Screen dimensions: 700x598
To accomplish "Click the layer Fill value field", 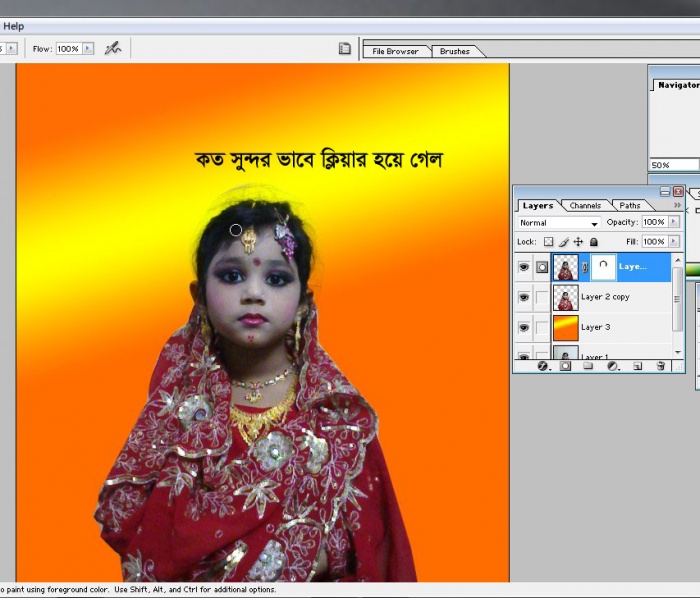I will [655, 241].
